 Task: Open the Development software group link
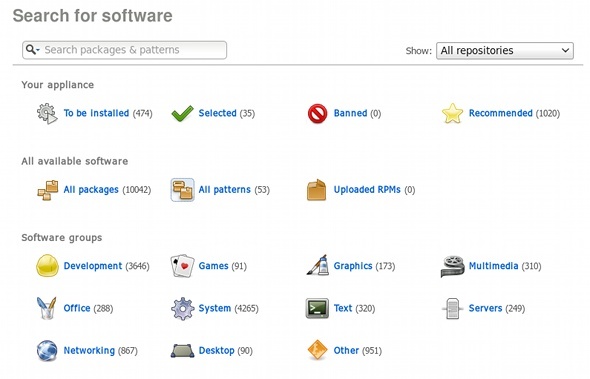[93, 266]
